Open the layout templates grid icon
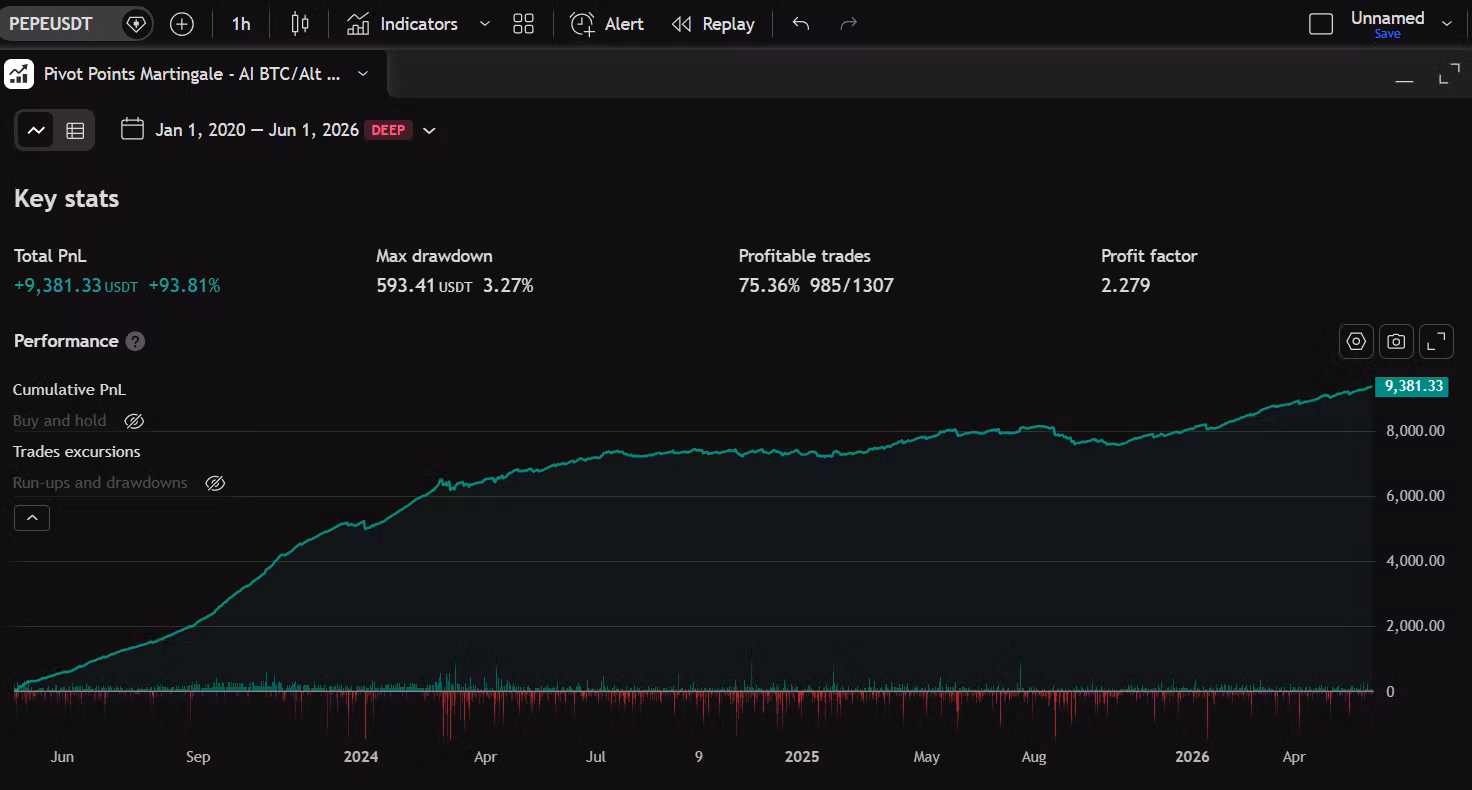 coord(523,24)
